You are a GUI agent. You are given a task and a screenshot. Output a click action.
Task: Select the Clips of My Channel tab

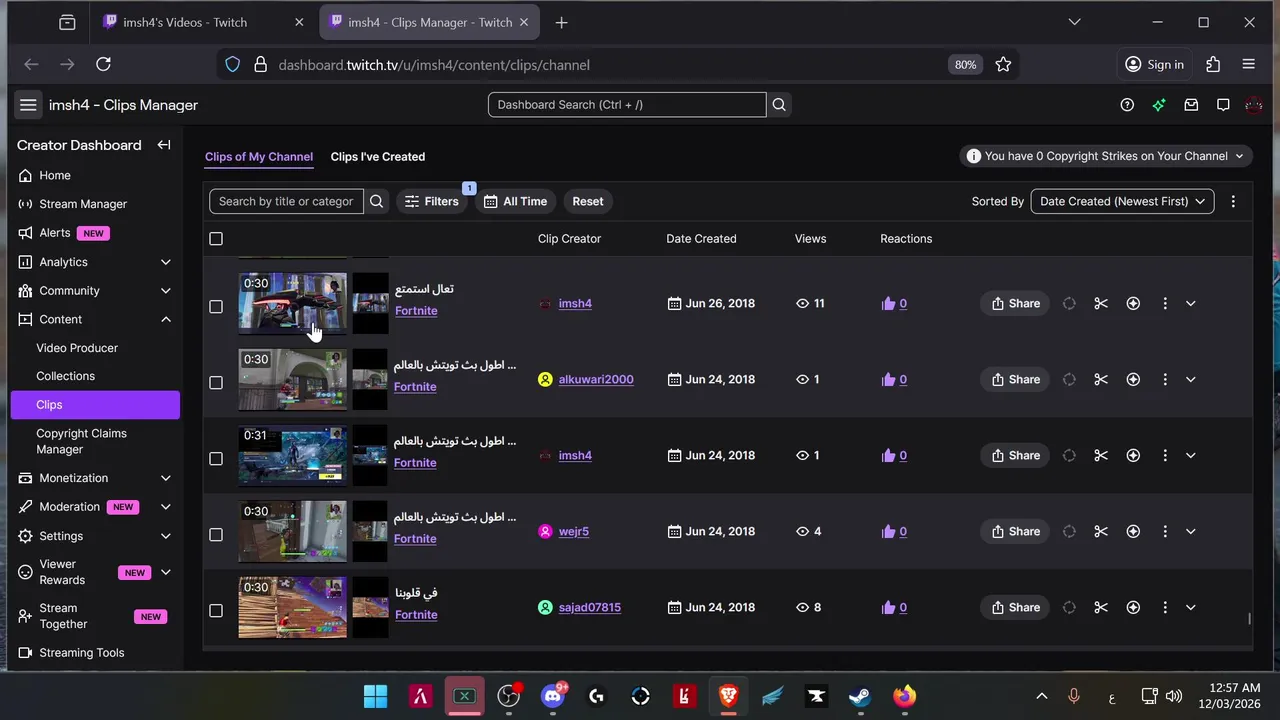pos(259,157)
